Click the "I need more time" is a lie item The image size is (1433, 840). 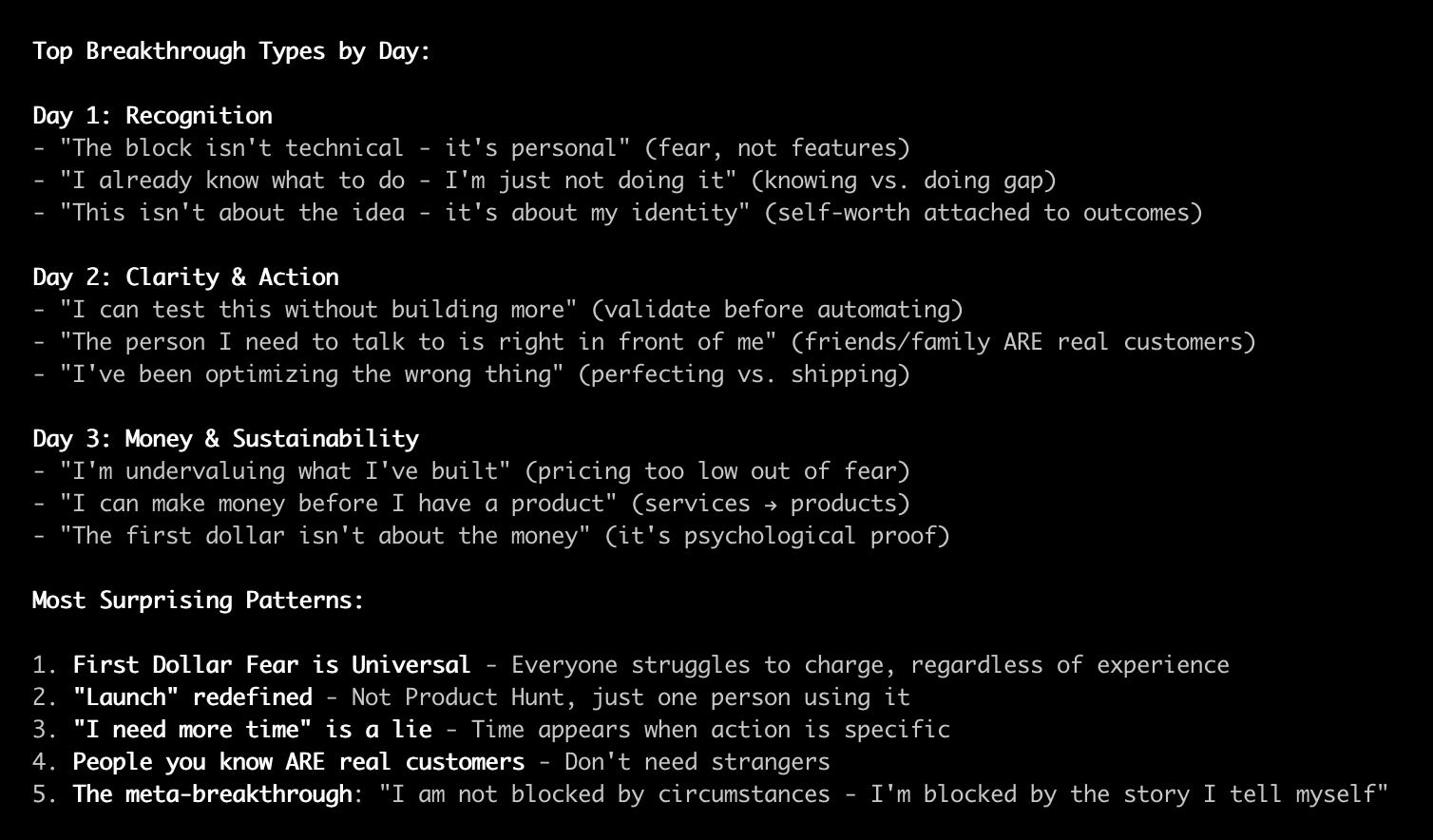pyautogui.click(x=253, y=730)
